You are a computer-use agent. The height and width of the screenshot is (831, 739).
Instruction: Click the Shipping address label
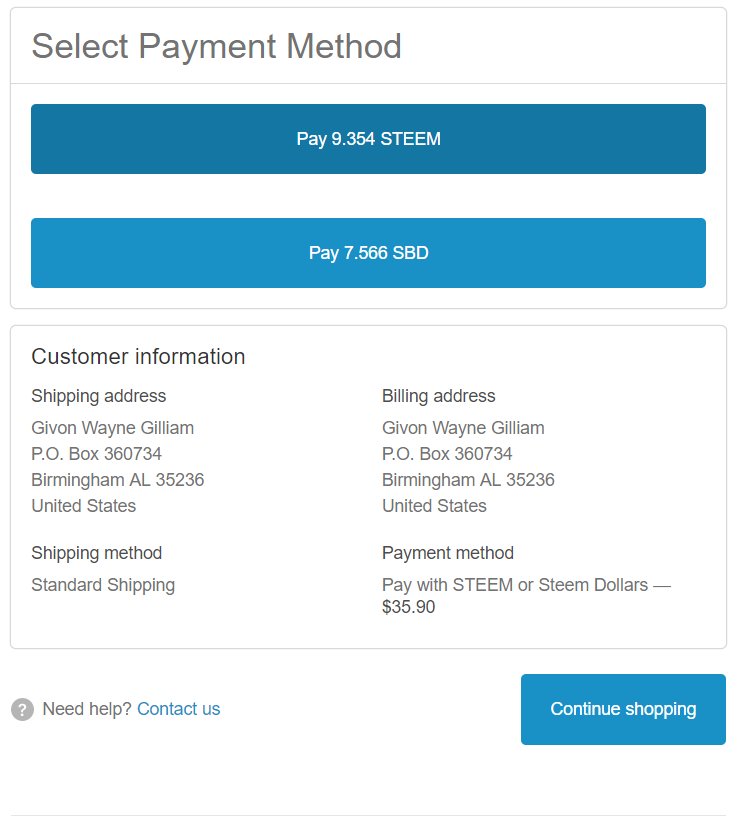[x=98, y=396]
